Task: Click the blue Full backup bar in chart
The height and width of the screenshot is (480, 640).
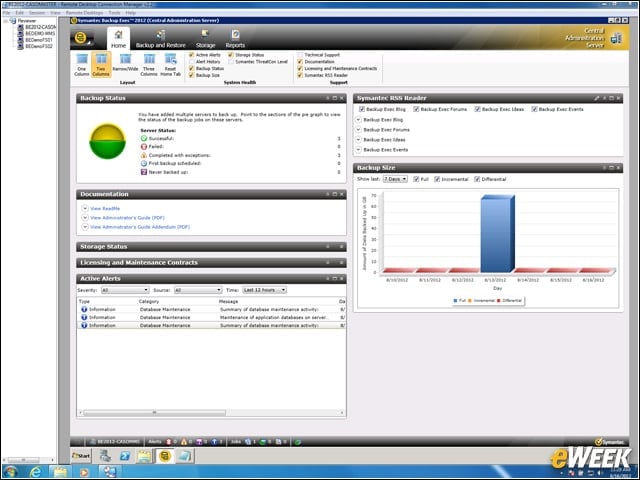Action: (497, 234)
